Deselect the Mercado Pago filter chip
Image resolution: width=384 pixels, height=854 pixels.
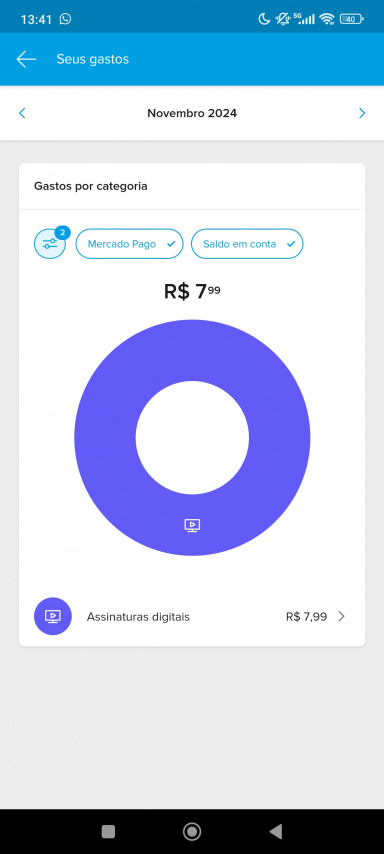(x=130, y=244)
